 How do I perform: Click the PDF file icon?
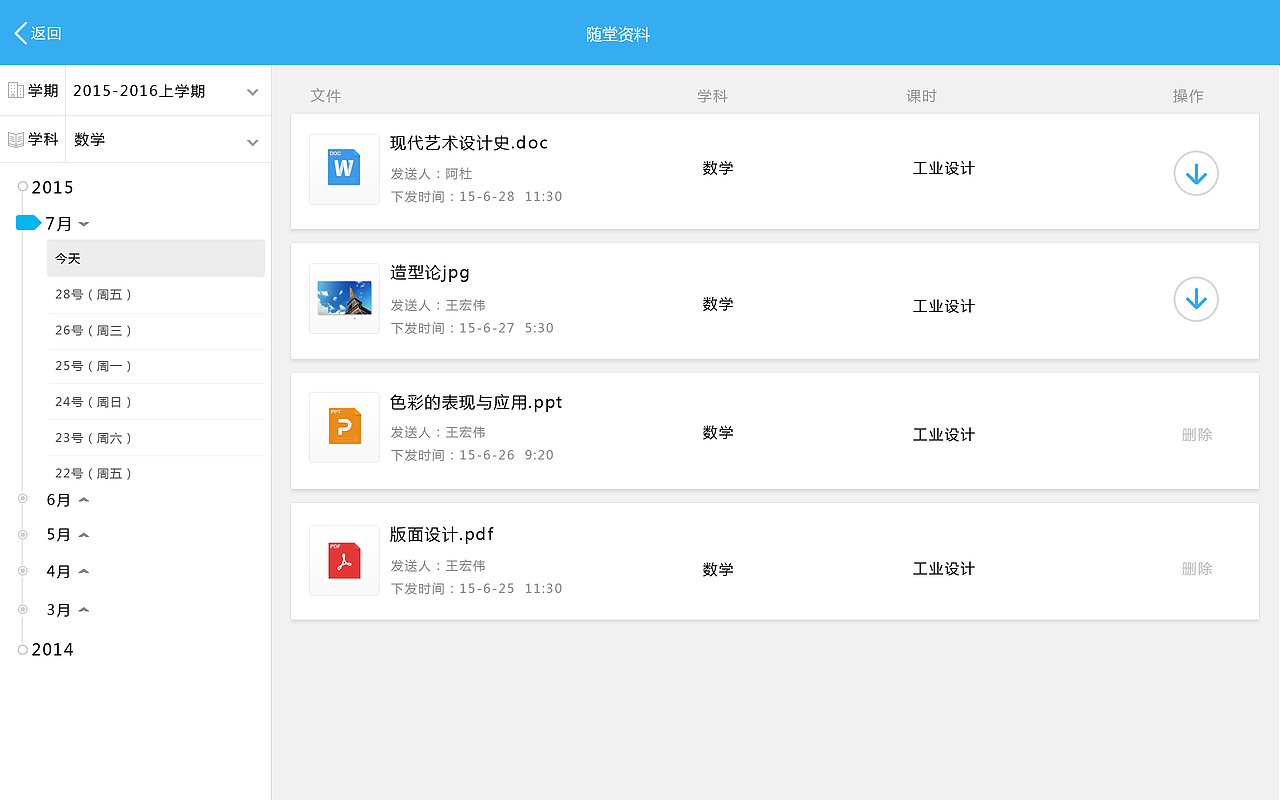point(344,560)
